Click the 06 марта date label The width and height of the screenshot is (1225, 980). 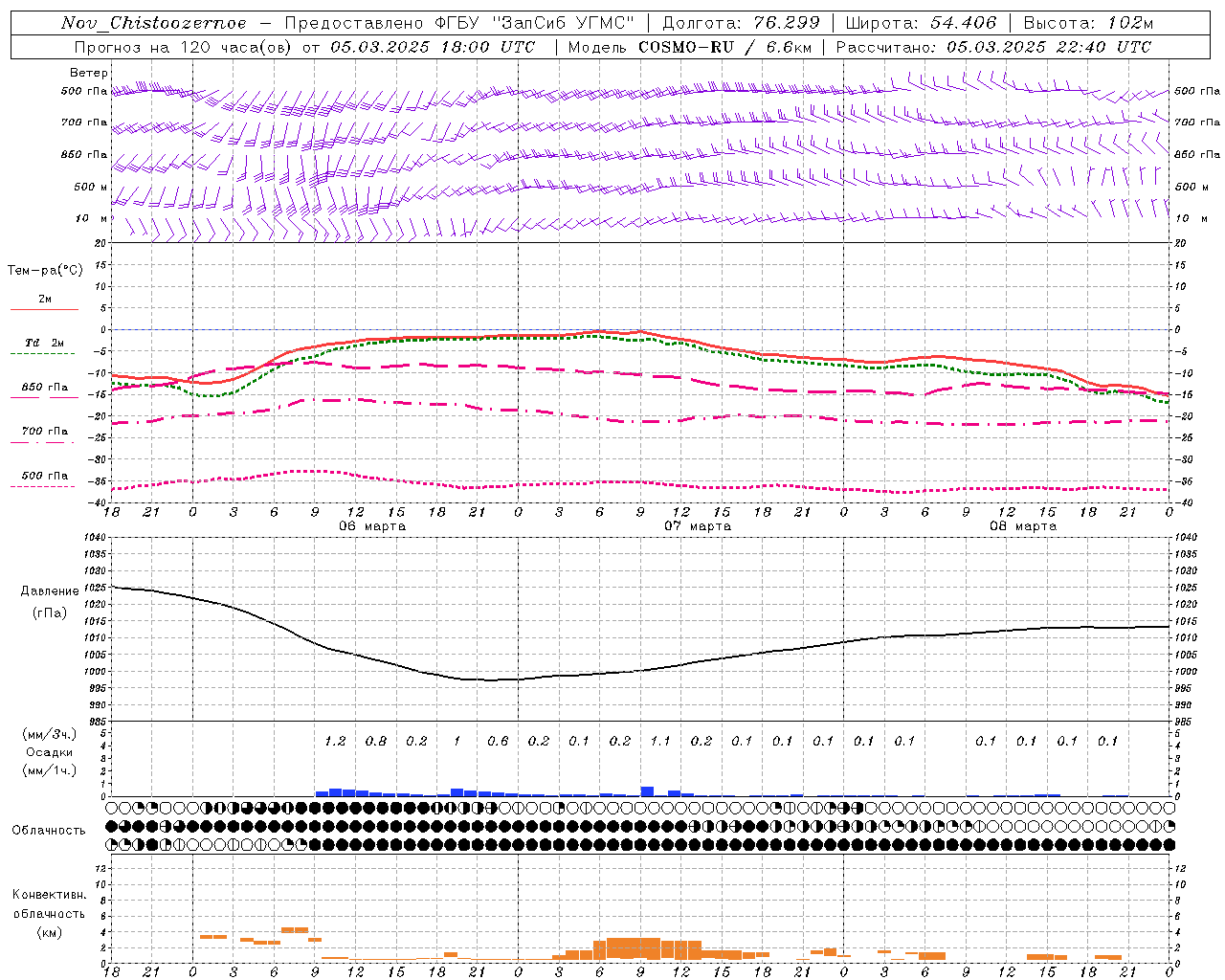[372, 526]
